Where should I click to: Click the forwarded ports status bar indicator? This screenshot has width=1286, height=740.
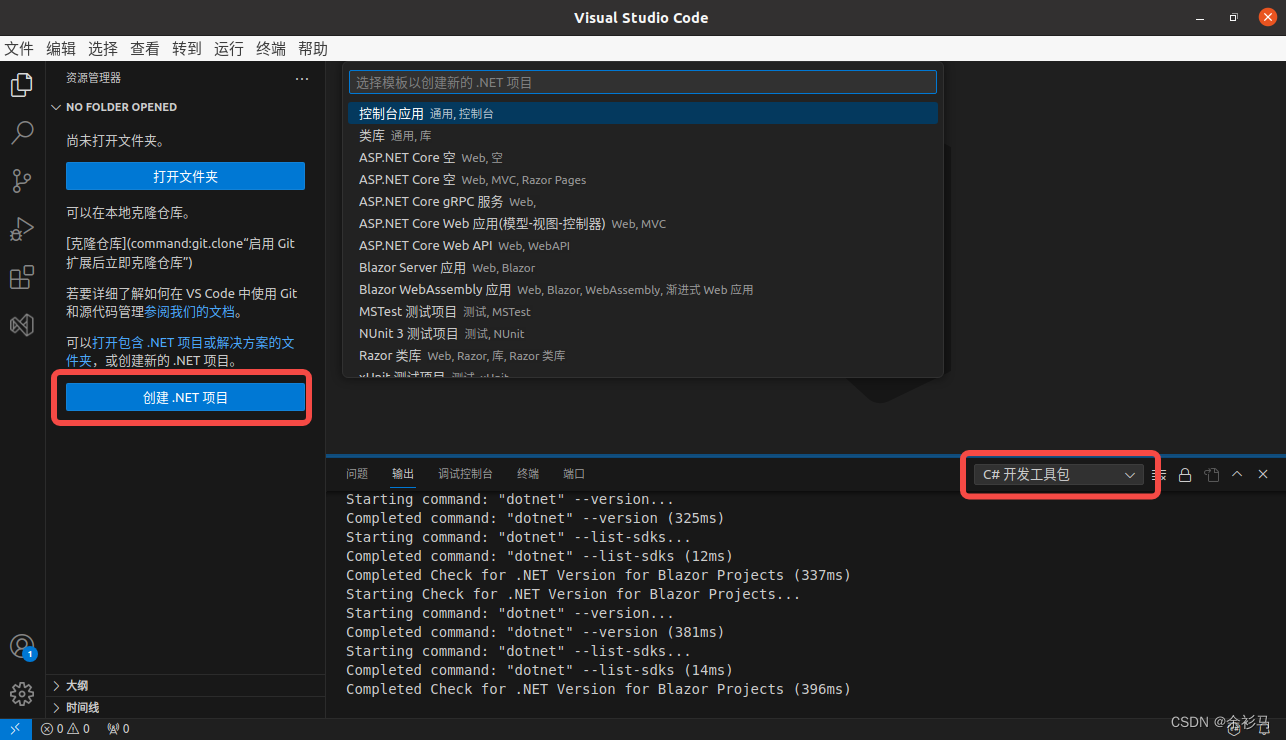click(x=118, y=729)
